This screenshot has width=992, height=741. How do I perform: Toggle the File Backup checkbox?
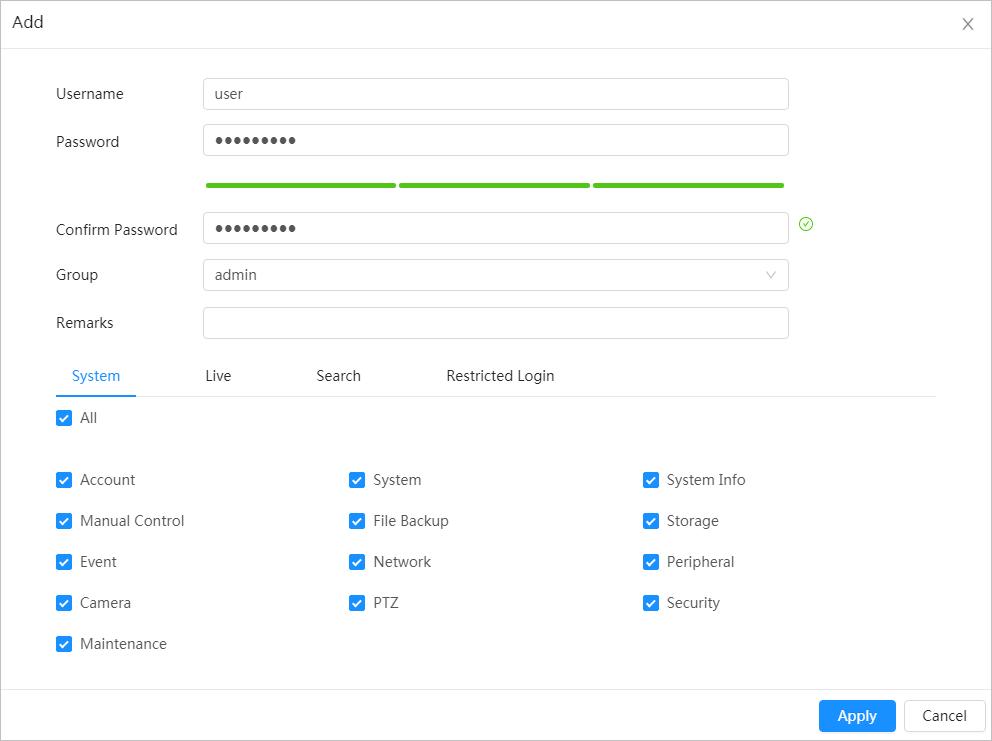coord(357,521)
